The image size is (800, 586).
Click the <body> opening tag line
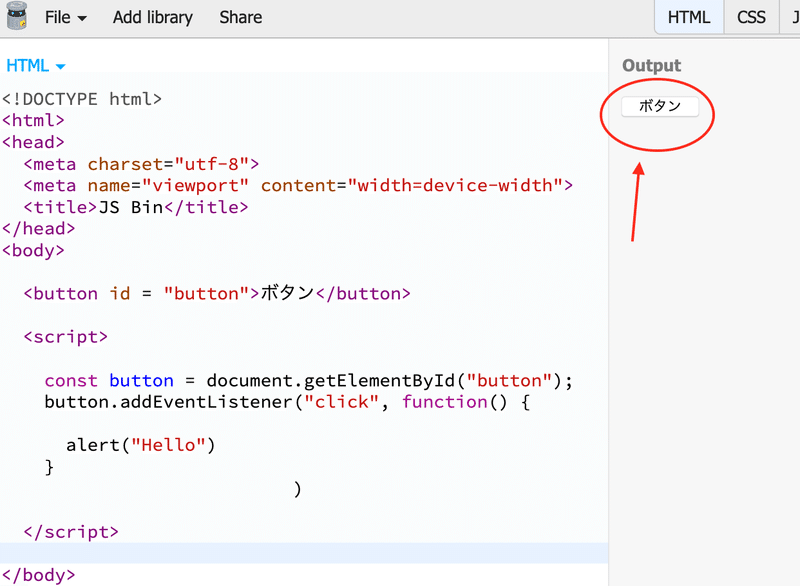click(x=33, y=250)
